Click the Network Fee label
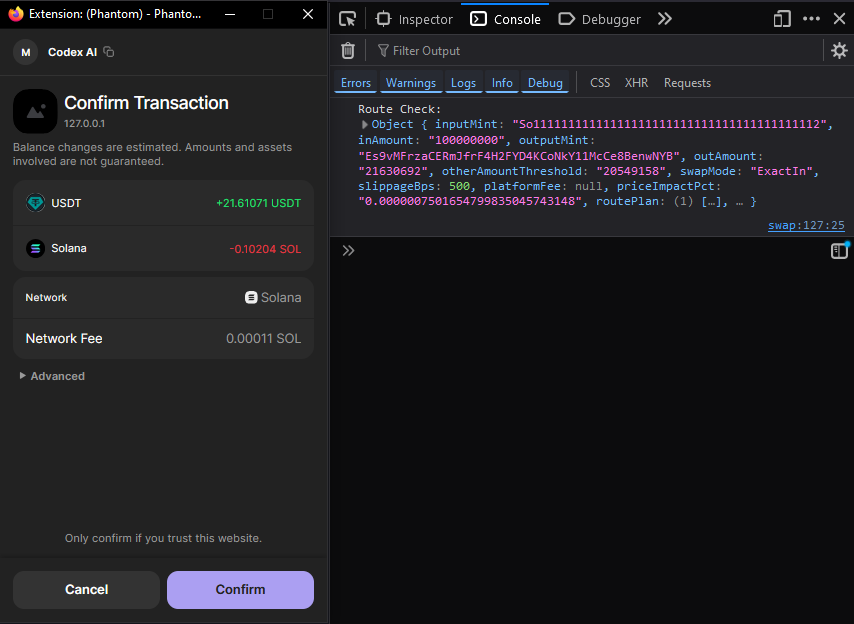854x624 pixels. click(x=64, y=339)
